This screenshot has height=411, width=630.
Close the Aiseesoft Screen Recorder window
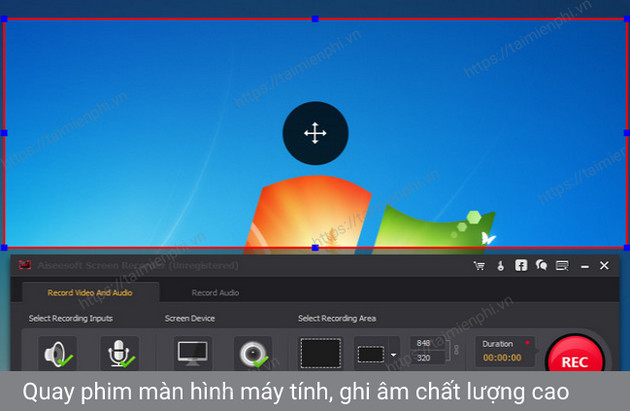point(604,266)
